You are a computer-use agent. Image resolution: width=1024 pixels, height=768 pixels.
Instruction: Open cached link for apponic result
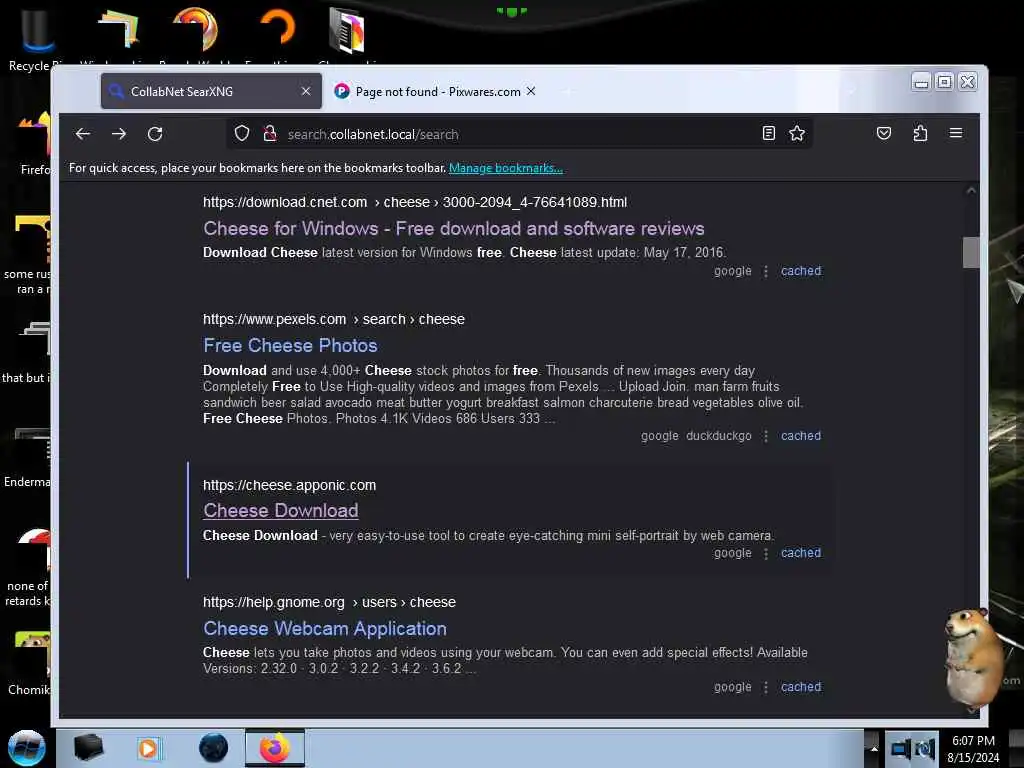801,552
